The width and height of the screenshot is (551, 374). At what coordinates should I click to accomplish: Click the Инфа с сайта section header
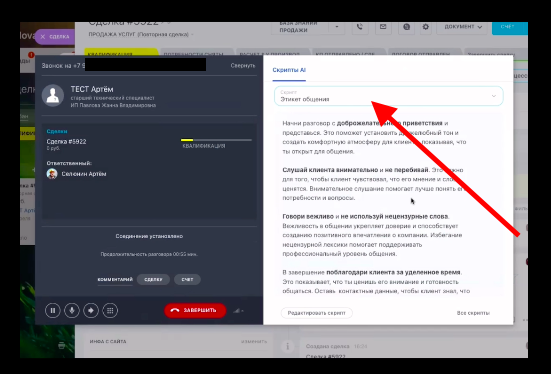[108, 341]
